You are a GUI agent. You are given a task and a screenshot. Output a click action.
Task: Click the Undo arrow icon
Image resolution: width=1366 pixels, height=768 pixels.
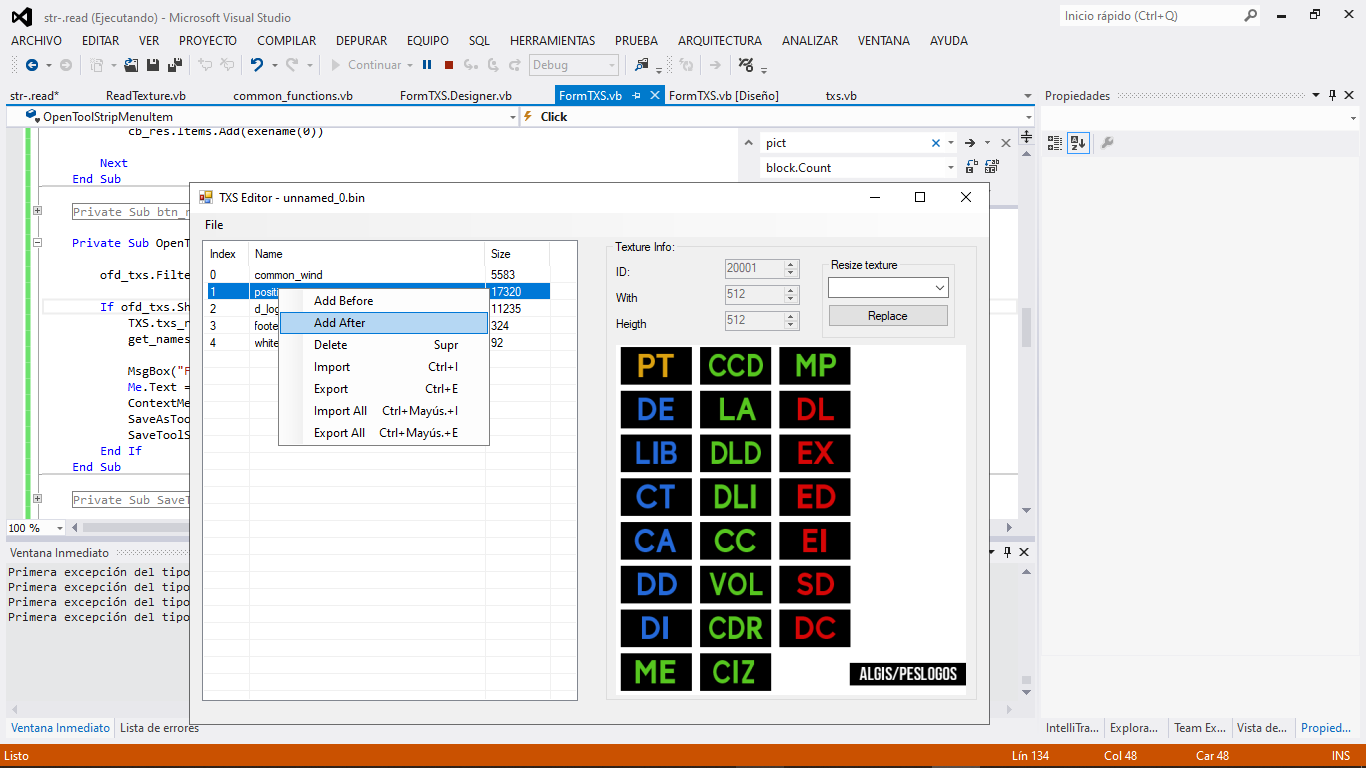point(257,65)
